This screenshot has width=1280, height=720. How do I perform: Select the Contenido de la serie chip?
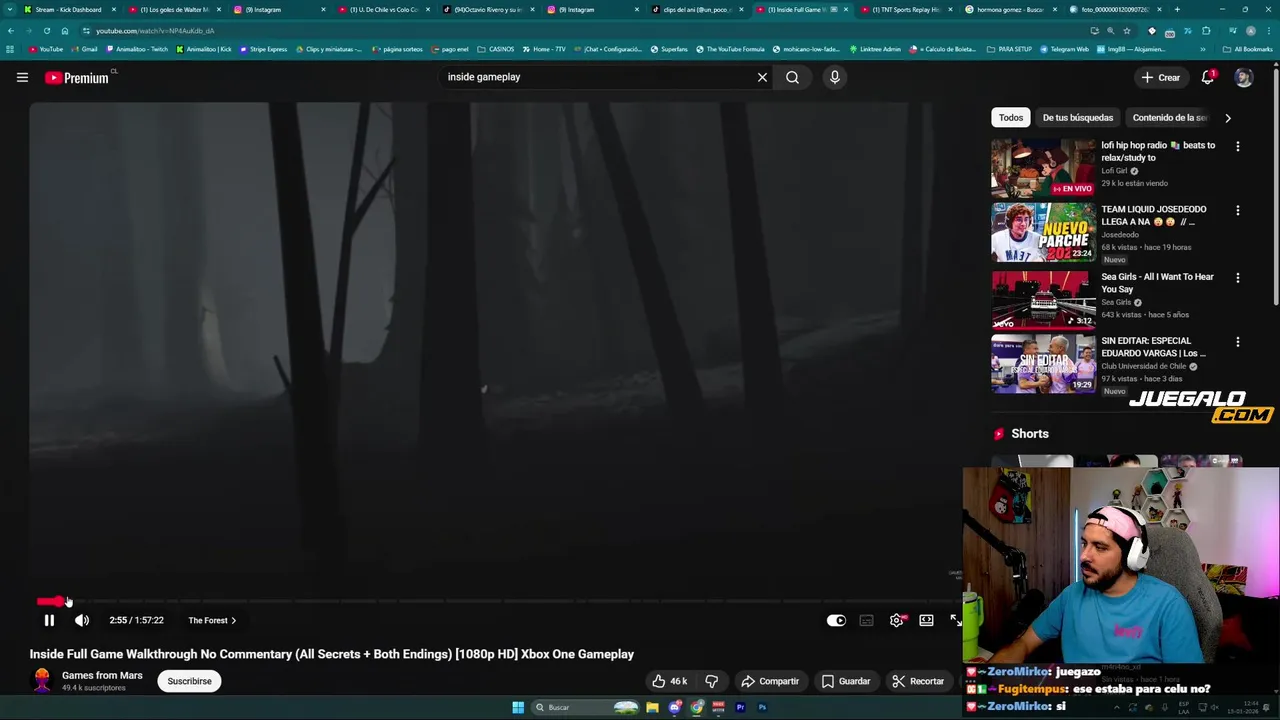pos(1168,117)
